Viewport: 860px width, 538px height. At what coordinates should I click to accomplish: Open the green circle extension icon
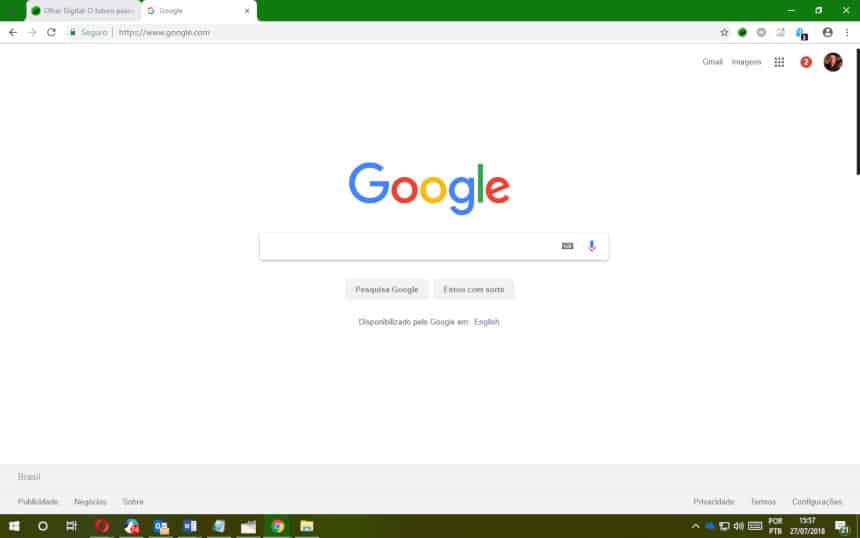pyautogui.click(x=742, y=32)
